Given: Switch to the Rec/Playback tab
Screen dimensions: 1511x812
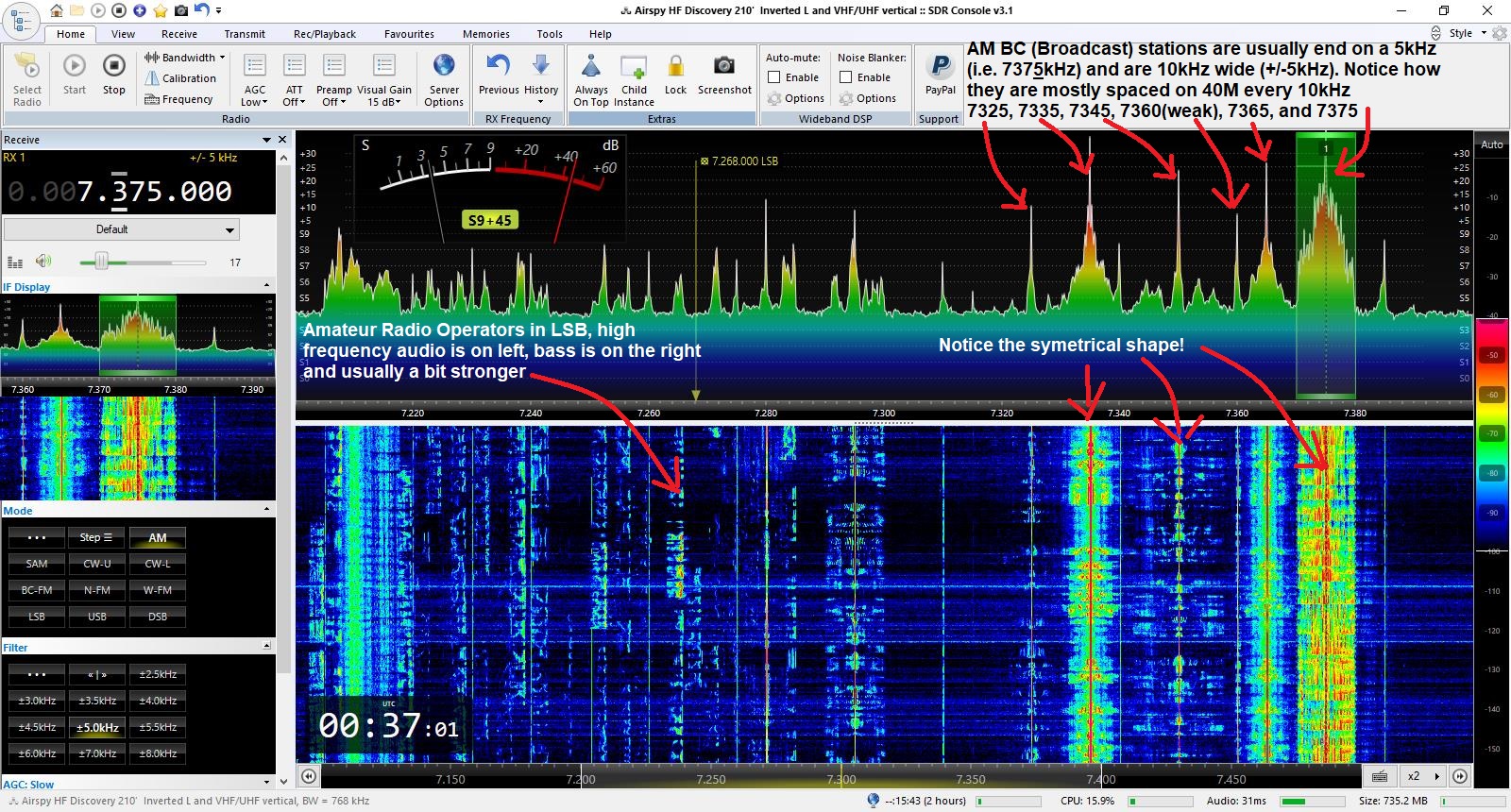Looking at the screenshot, I should click(324, 34).
